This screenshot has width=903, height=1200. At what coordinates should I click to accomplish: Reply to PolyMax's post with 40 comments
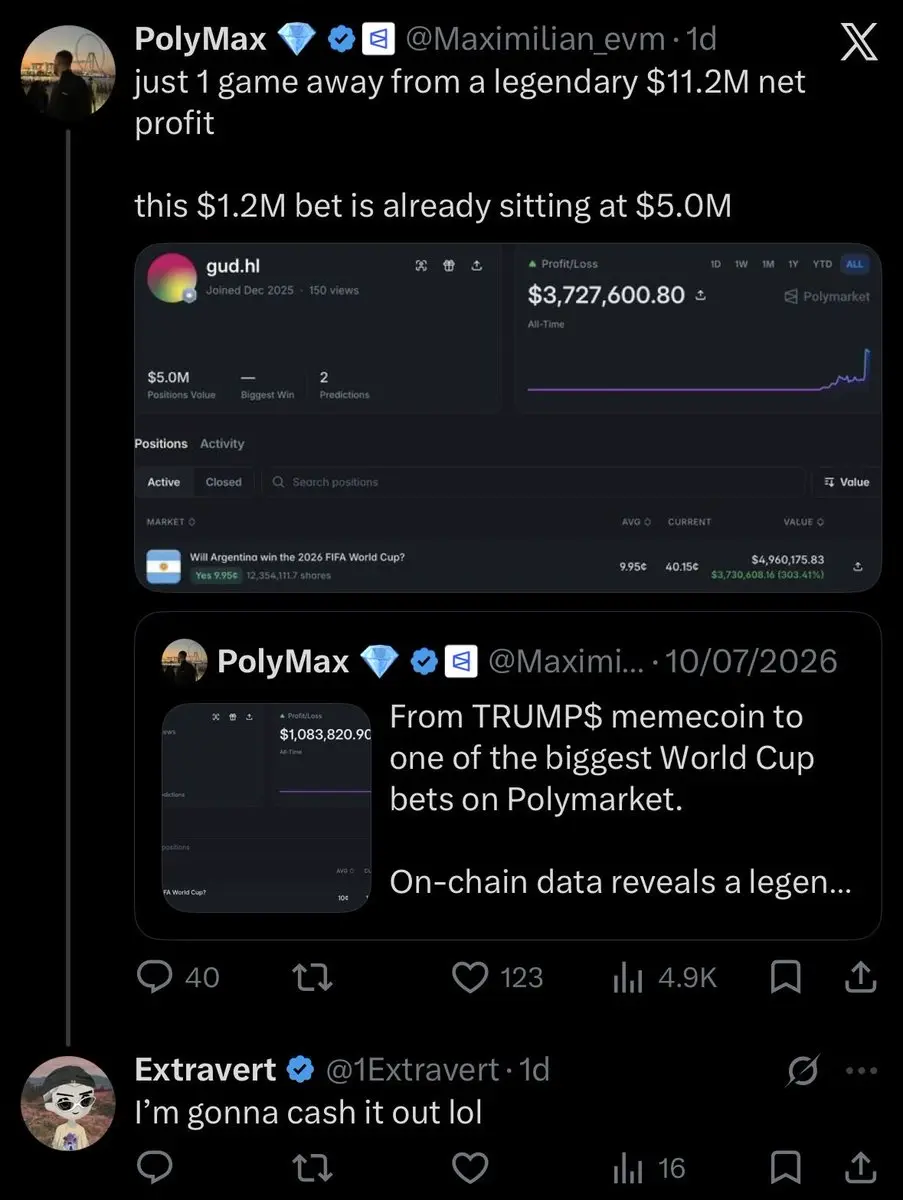[178, 977]
